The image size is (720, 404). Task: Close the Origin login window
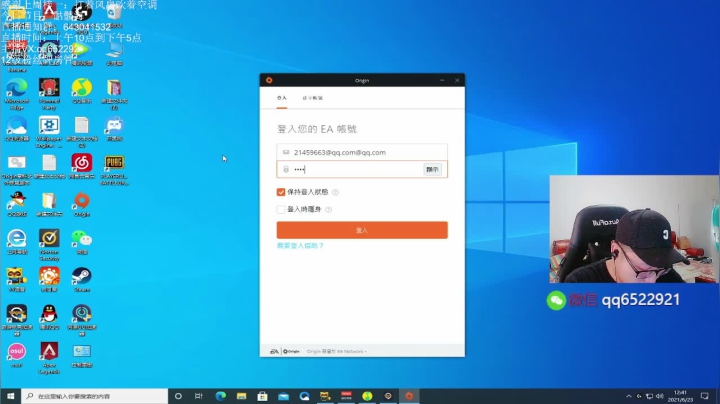457,80
